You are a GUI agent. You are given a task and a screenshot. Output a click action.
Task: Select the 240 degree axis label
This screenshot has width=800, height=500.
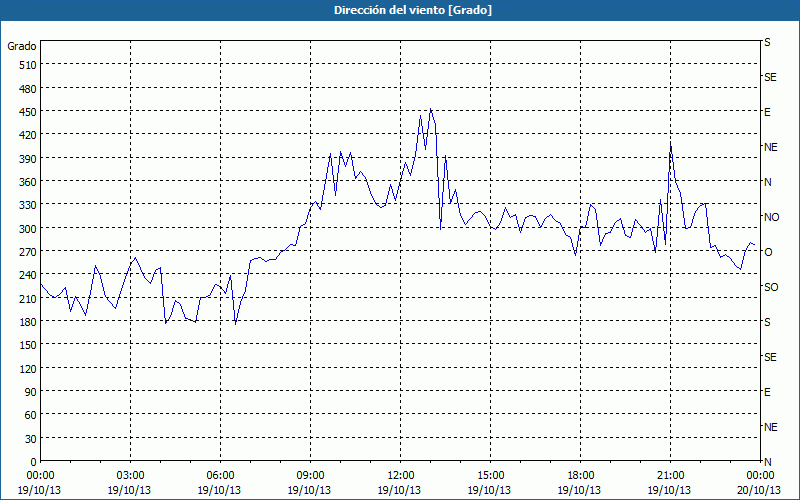tap(29, 276)
